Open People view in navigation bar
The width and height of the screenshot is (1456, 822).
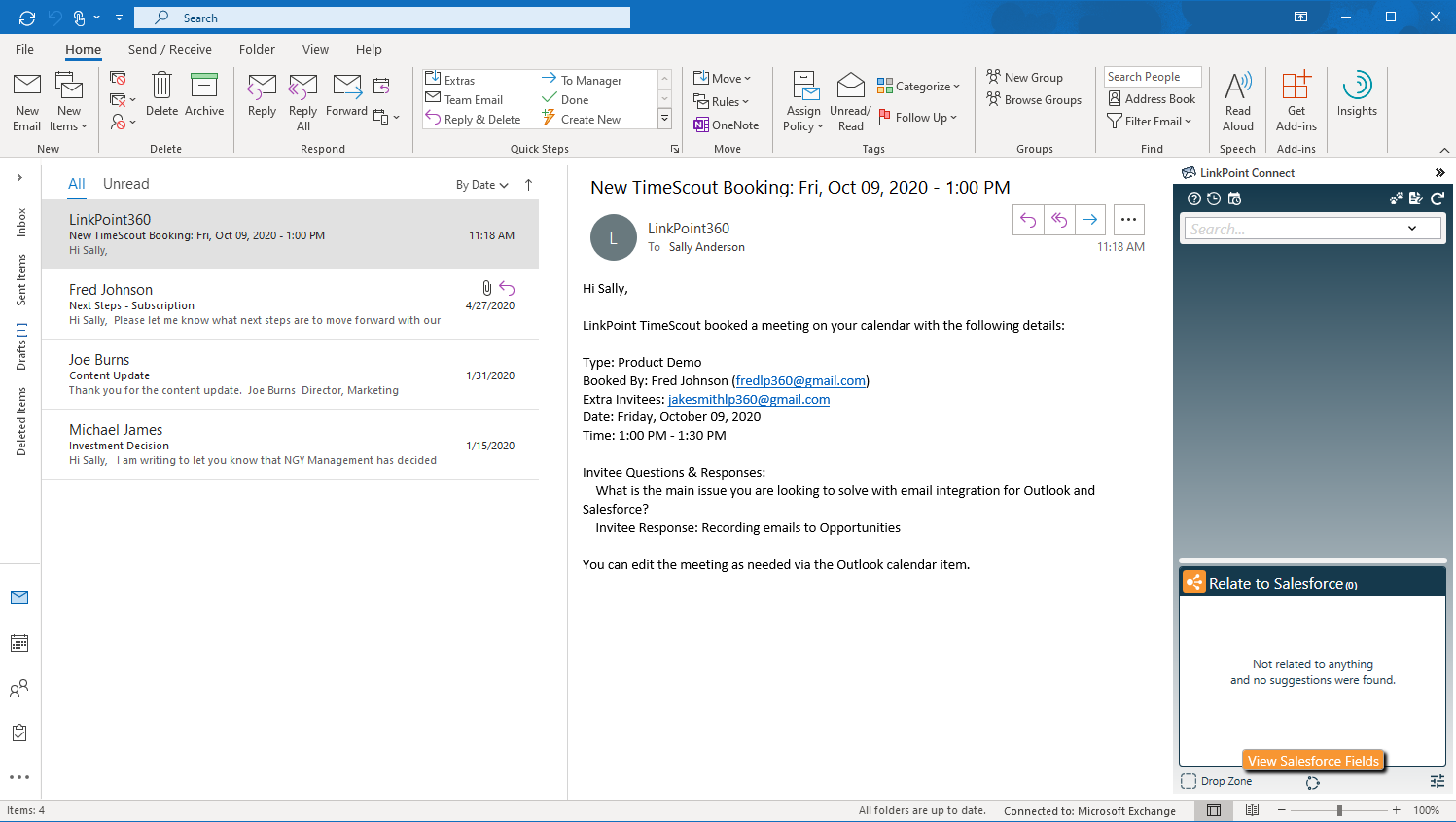pos(19,688)
